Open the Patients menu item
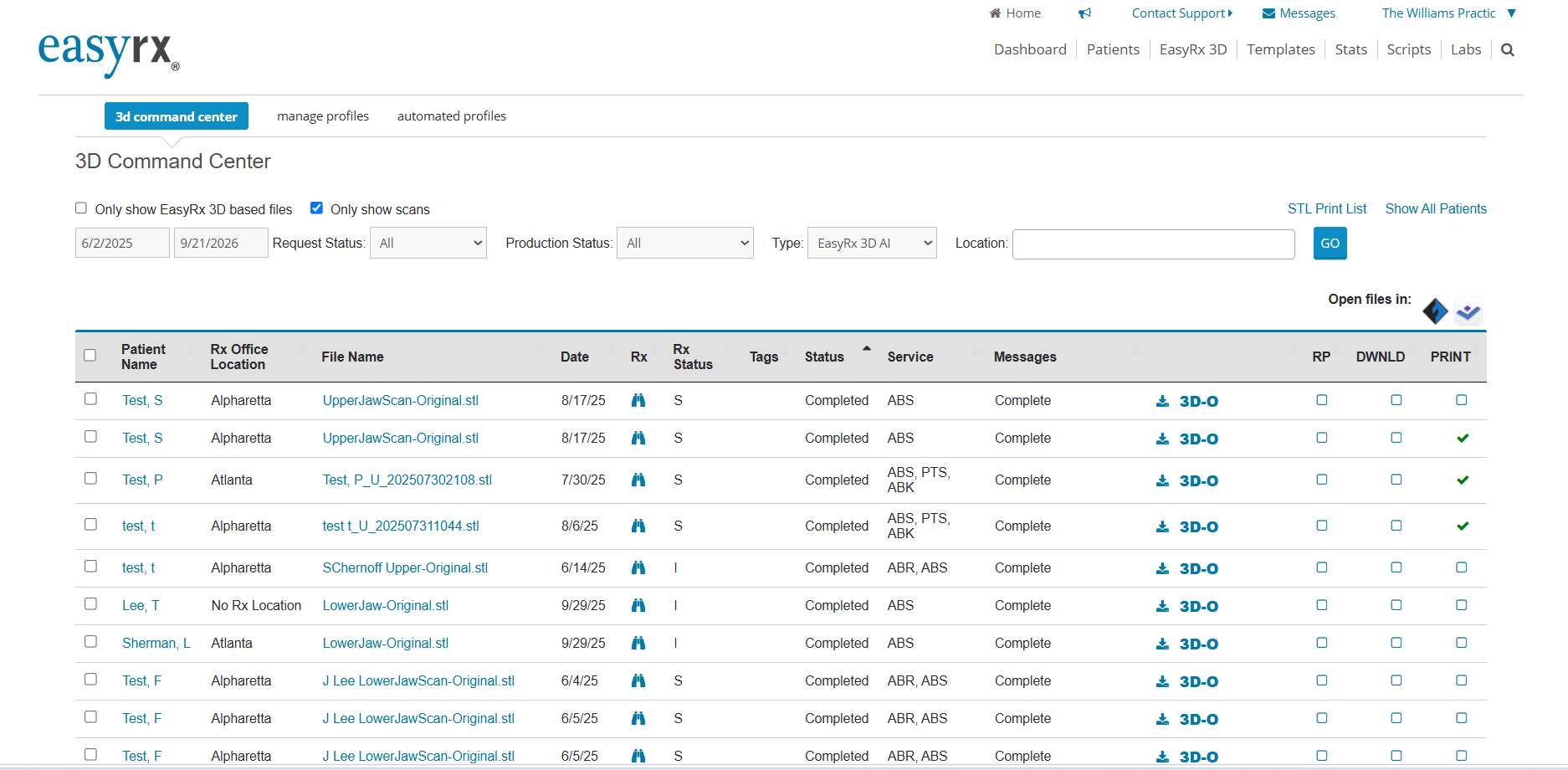 1113,50
